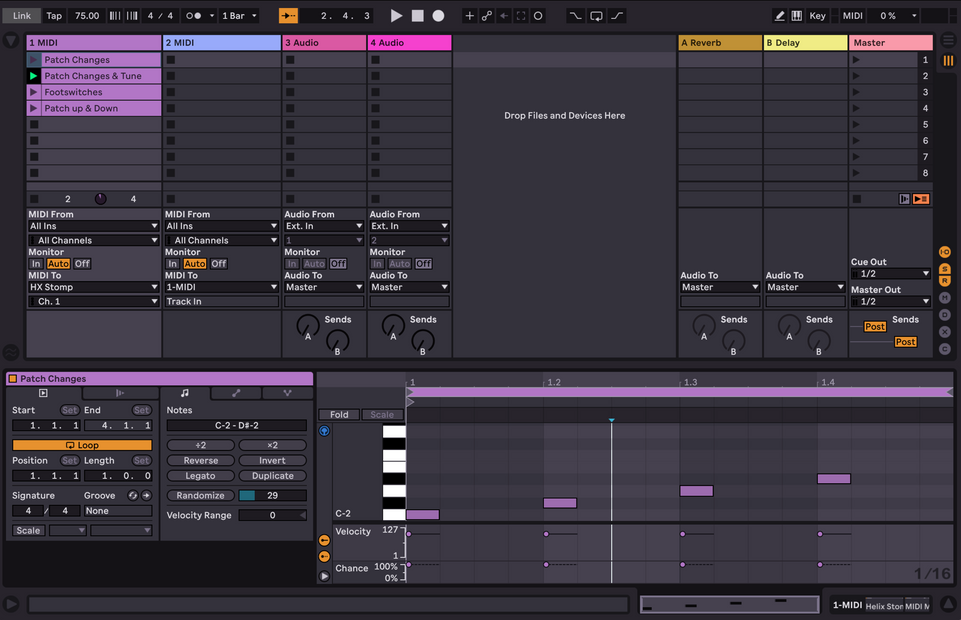Open the HX Stomp MIDI To dropdown
The width and height of the screenshot is (961, 620).
coord(93,287)
